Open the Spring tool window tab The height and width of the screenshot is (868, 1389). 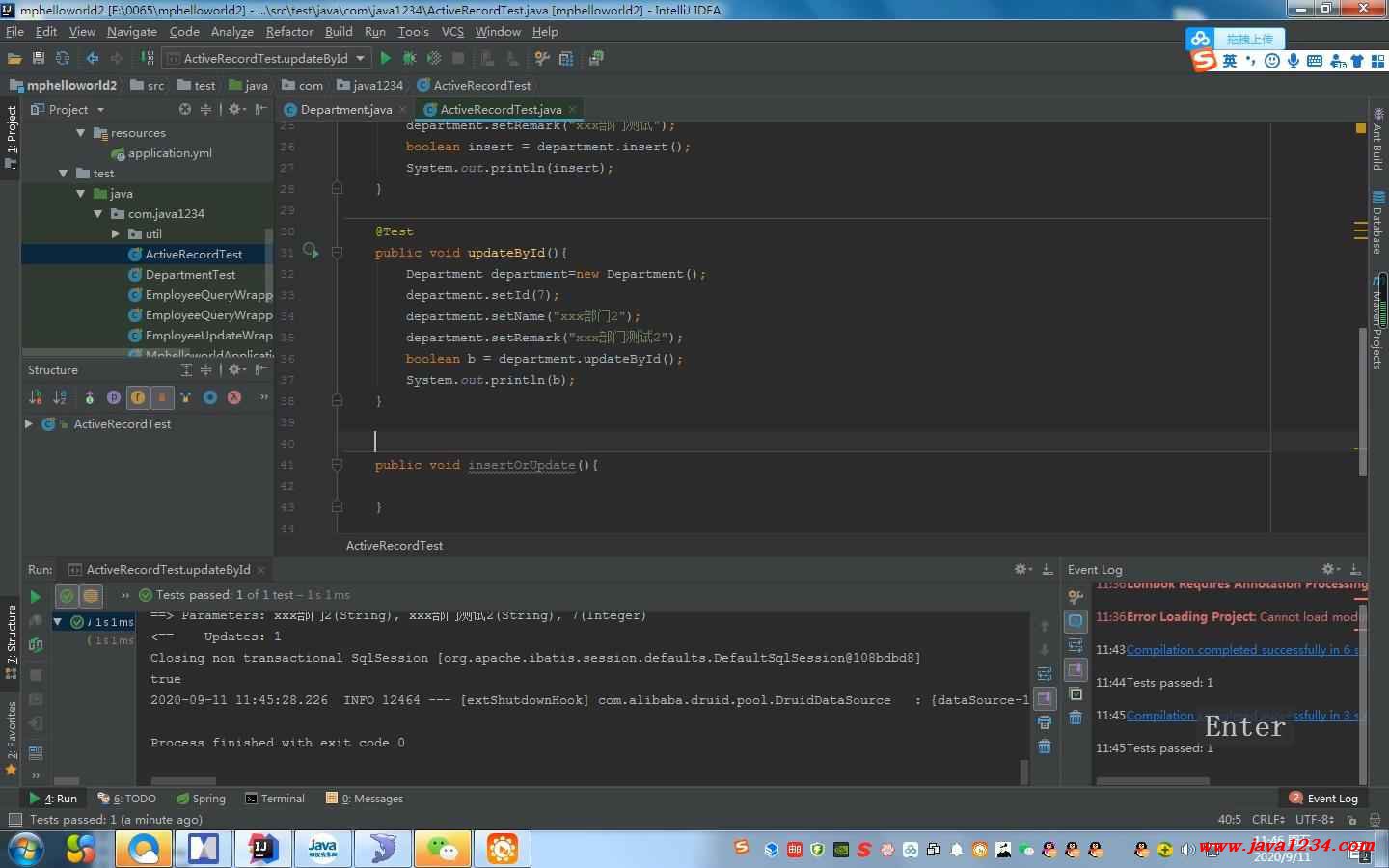[201, 799]
